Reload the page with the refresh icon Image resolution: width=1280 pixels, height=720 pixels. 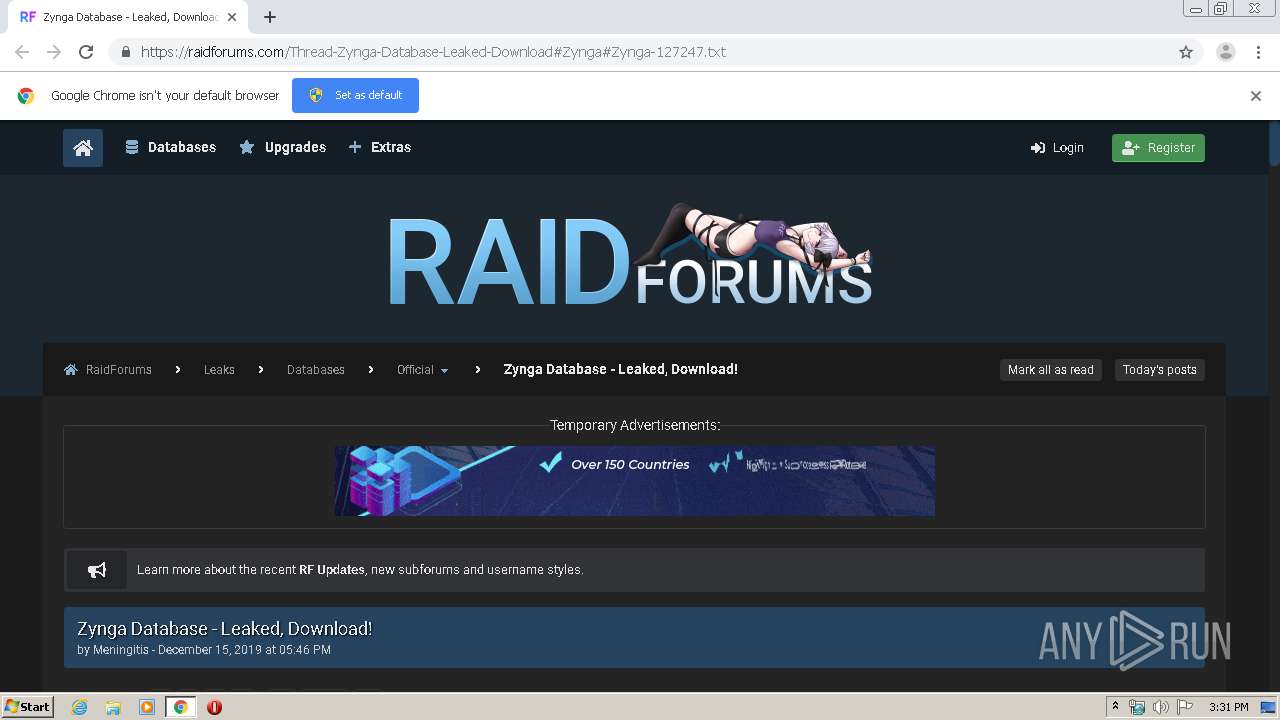tap(86, 52)
